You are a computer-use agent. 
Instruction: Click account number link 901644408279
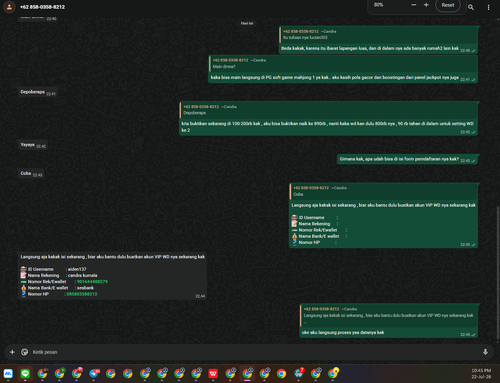point(92,282)
